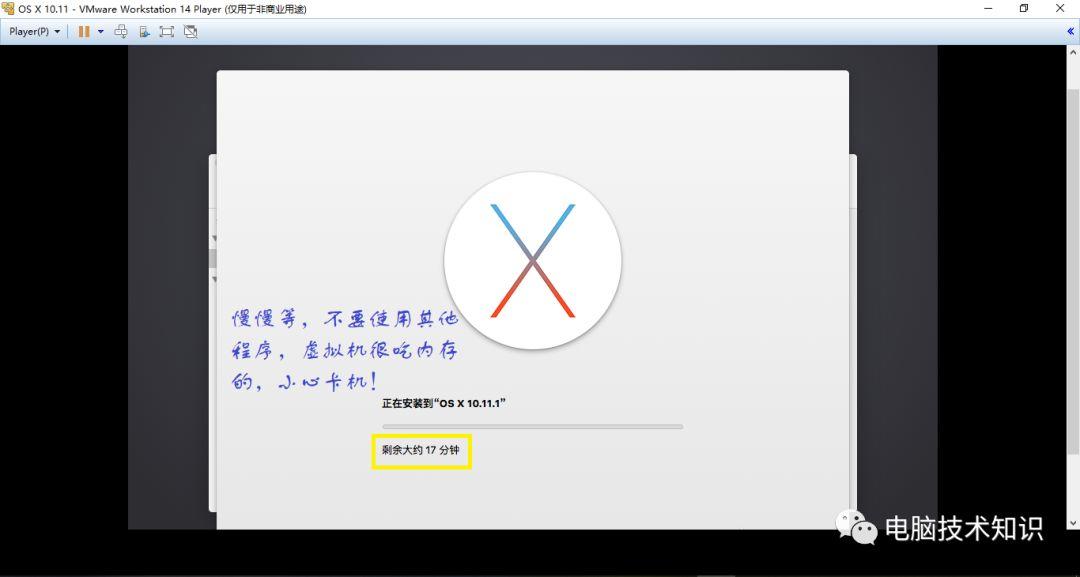Click the text "剩余大约 17 分钟"

[x=420, y=450]
